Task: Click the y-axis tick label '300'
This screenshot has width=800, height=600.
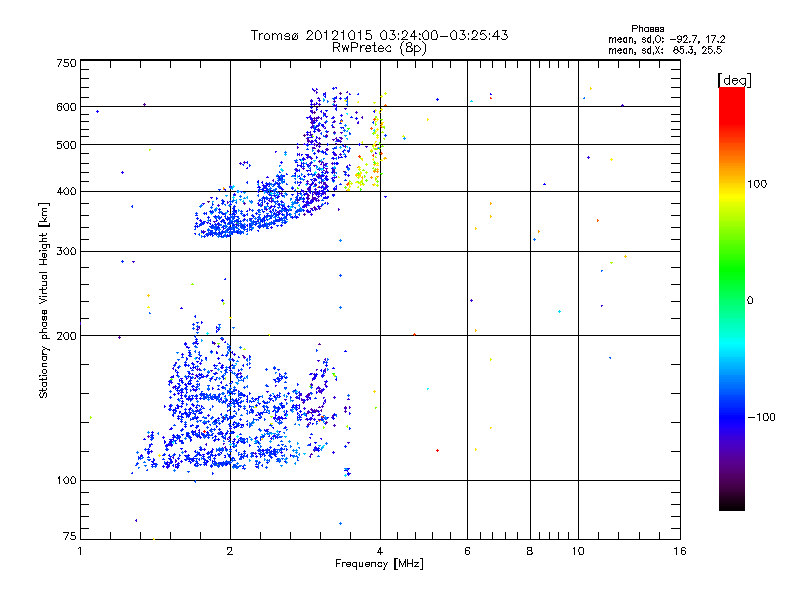Action: click(66, 251)
